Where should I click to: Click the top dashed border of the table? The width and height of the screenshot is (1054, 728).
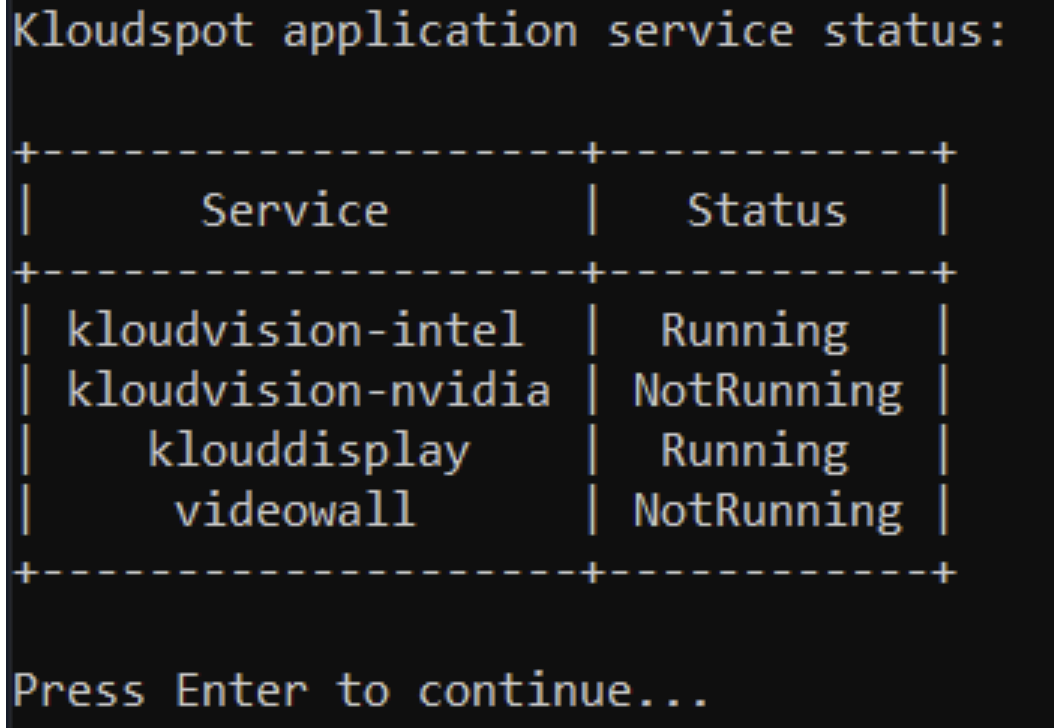point(484,152)
